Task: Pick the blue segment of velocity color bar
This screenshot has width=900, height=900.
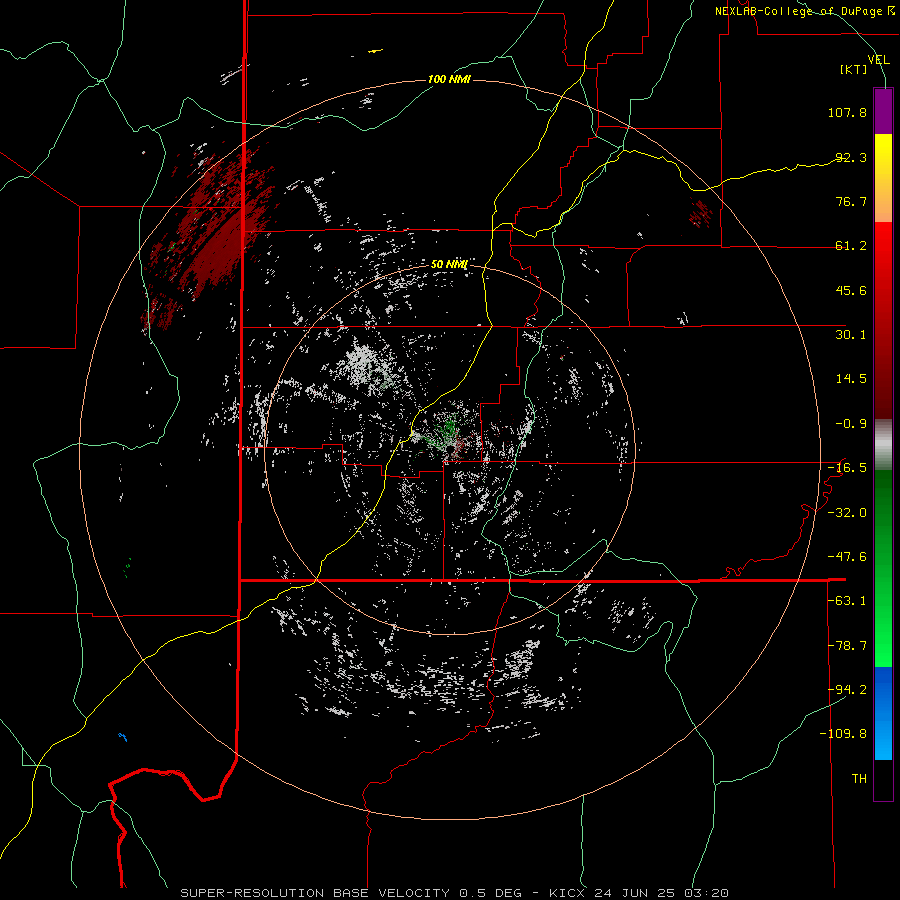Action: coord(883,713)
